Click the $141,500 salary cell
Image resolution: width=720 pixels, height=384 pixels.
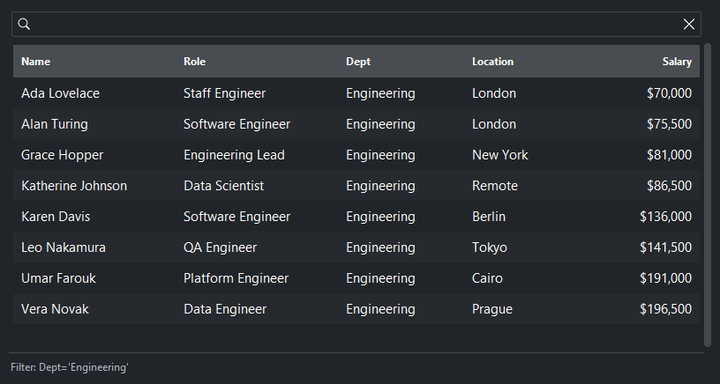tap(666, 247)
